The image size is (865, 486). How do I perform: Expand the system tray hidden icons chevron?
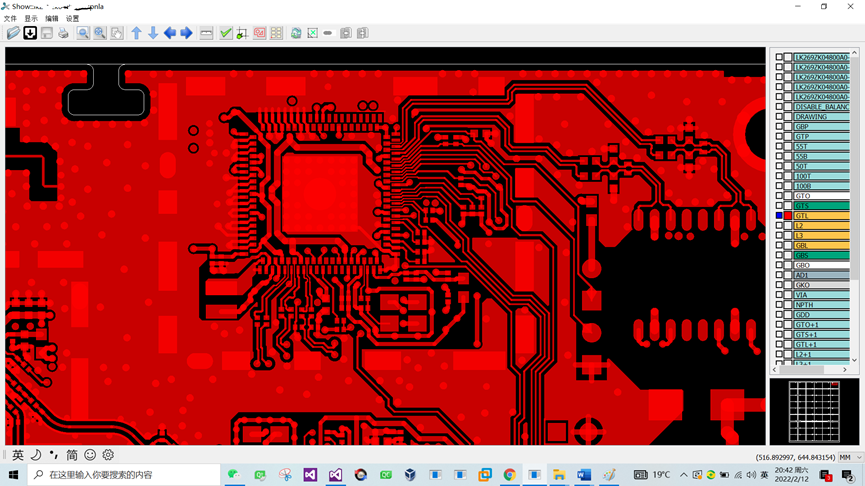coord(684,474)
